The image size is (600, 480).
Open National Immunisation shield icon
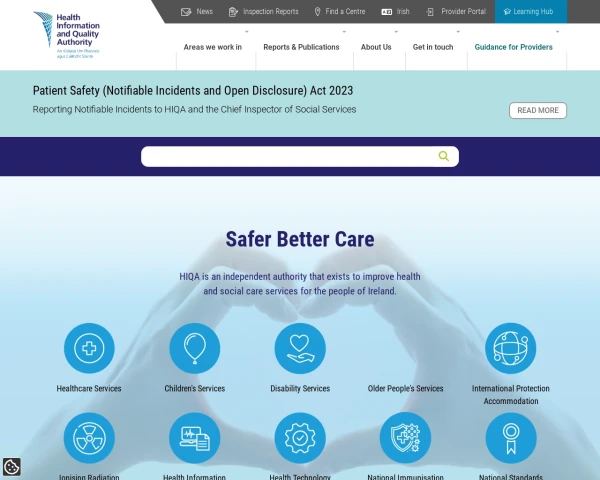click(x=405, y=438)
